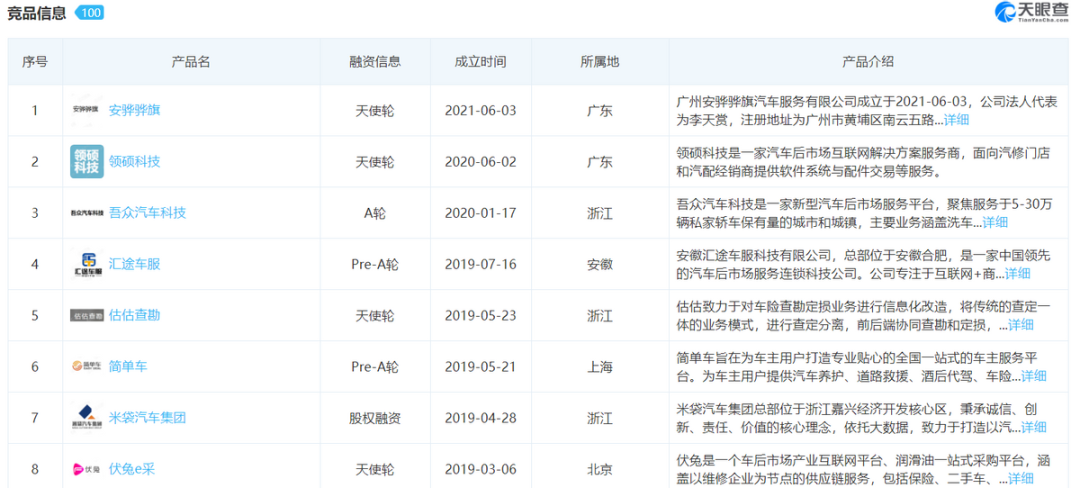
Task: Click 浙江 in the 米袋汽车集团 row
Action: click(600, 417)
